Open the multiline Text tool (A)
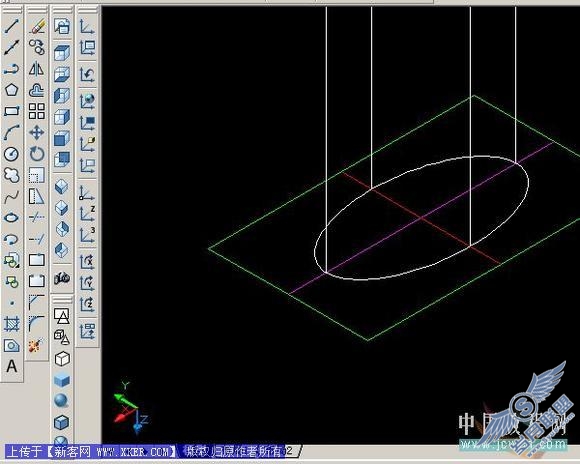Screen dimensions: 580x464 [11, 366]
